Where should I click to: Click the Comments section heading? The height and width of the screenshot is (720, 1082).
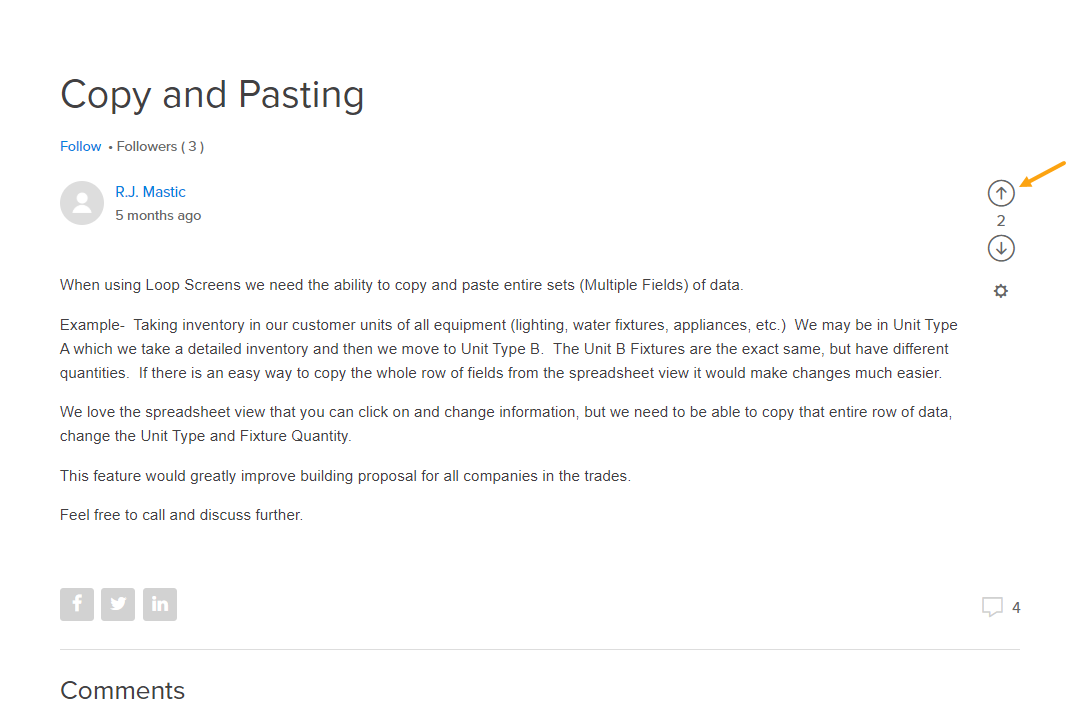pos(122,691)
